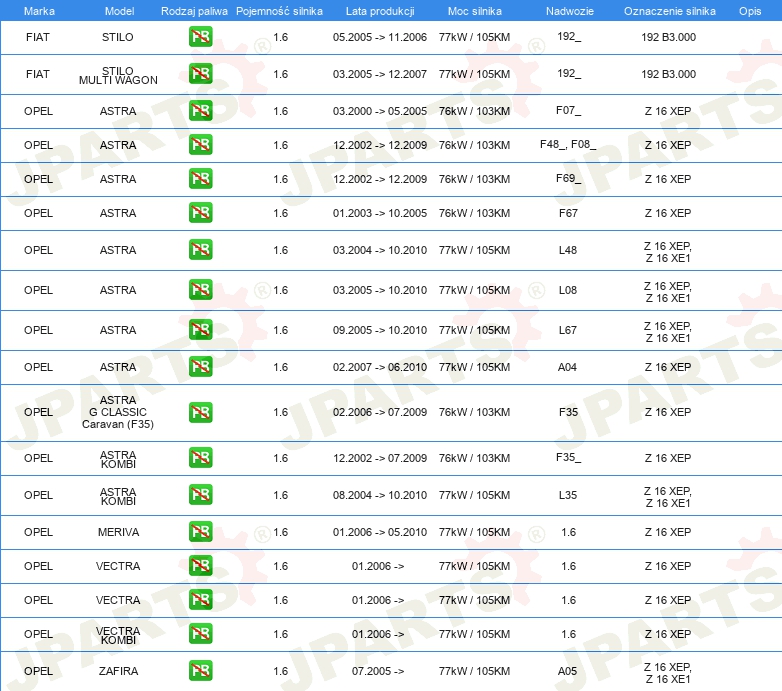Click the petrol icon in the ASTRA A04 row
Screen dimensions: 782x691
[x=200, y=366]
